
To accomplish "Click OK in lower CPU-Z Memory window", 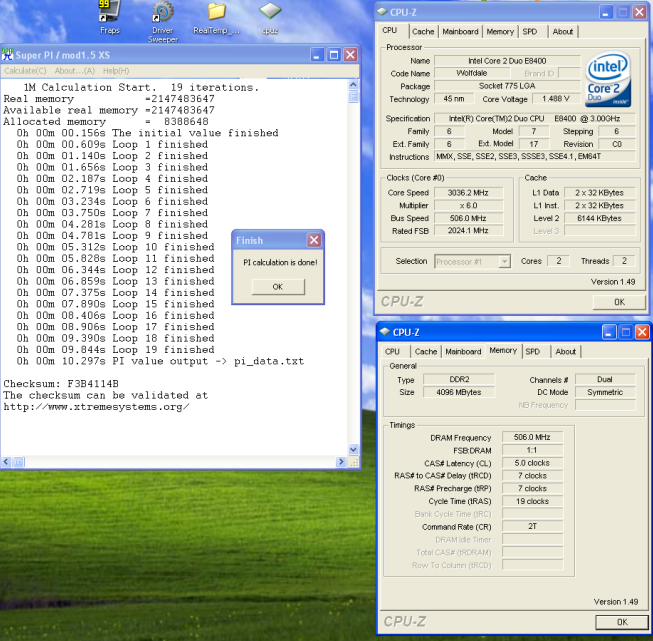I will point(622,622).
